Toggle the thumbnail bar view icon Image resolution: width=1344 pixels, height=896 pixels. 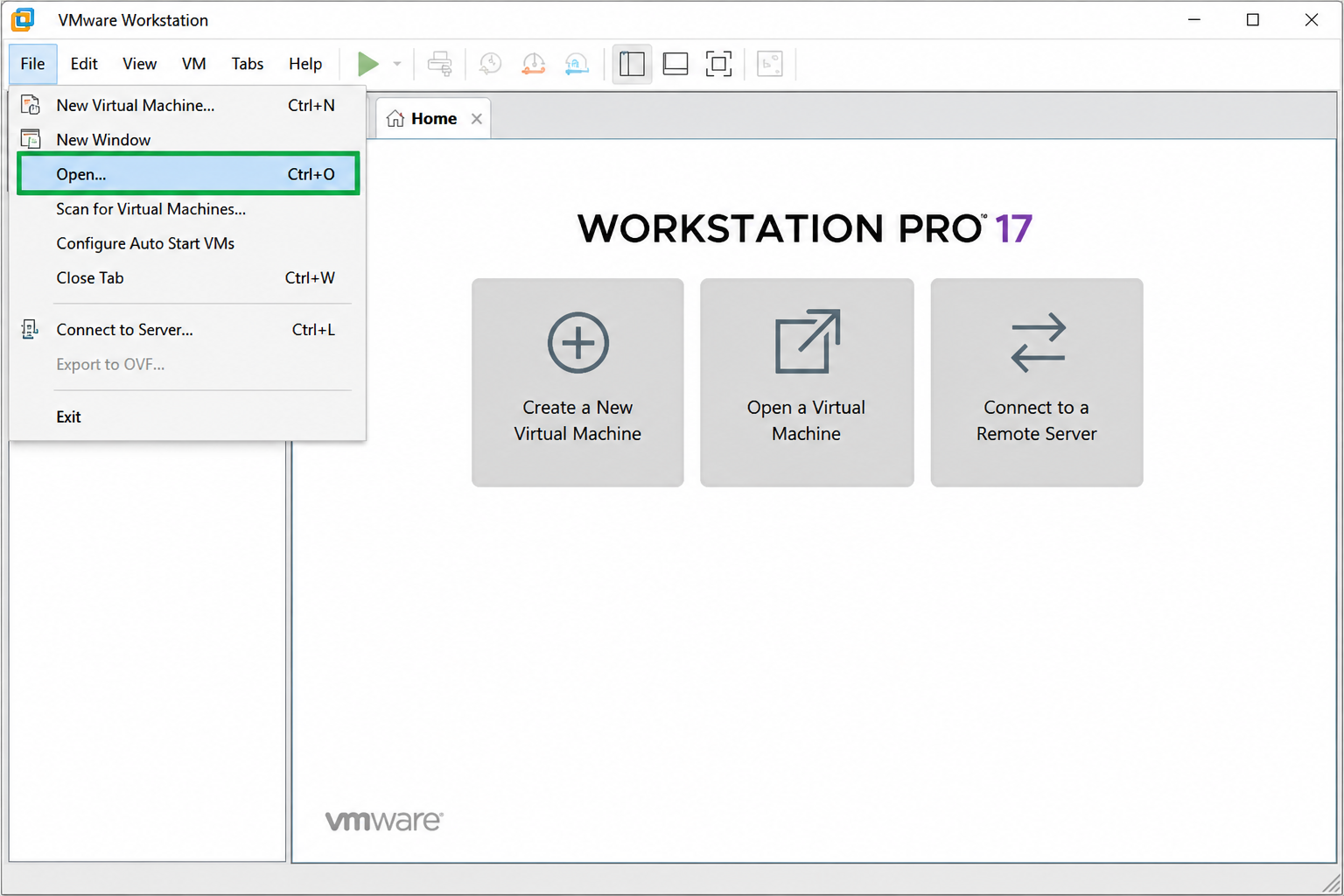pyautogui.click(x=675, y=64)
